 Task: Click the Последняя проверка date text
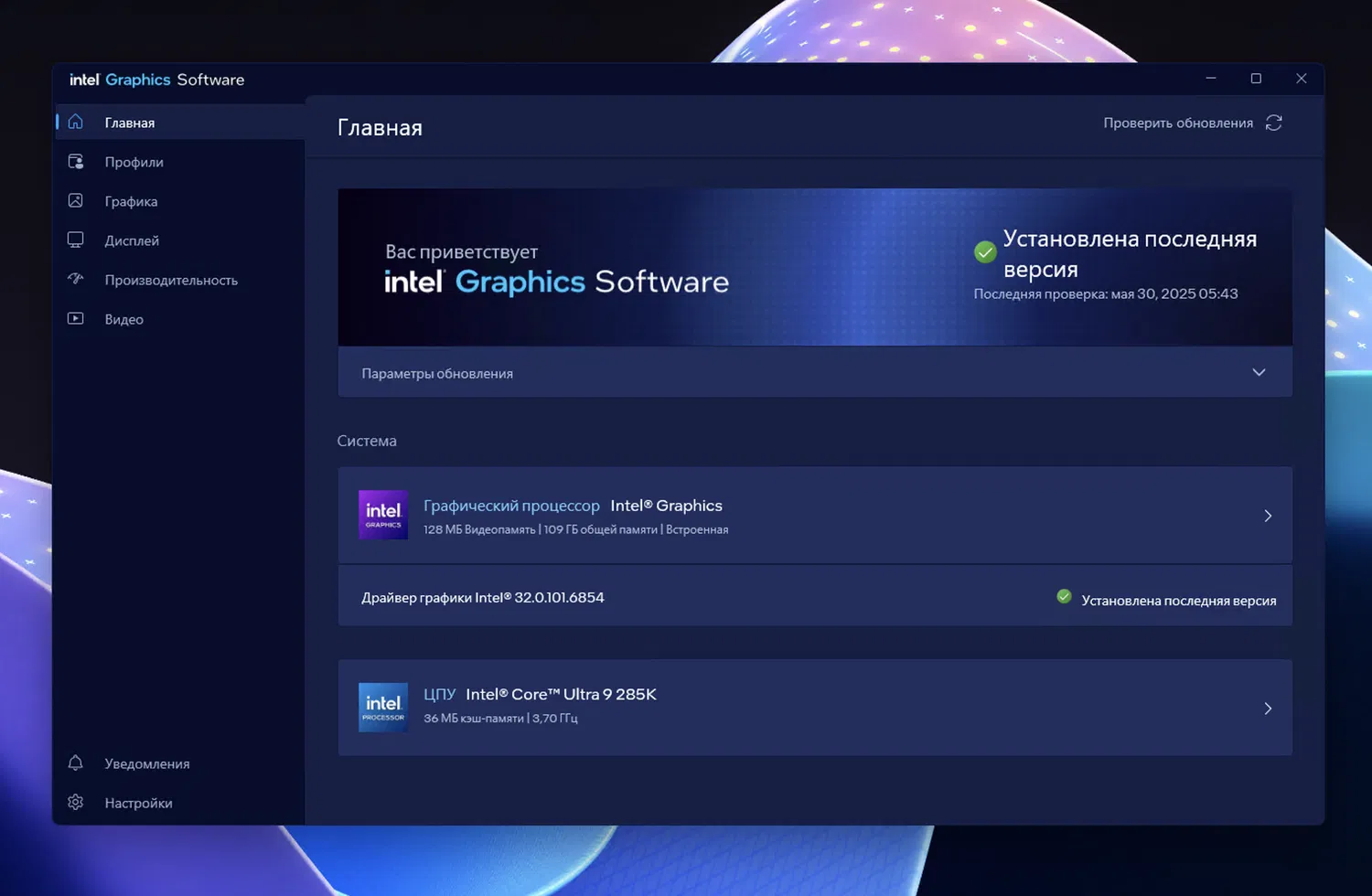(1106, 293)
